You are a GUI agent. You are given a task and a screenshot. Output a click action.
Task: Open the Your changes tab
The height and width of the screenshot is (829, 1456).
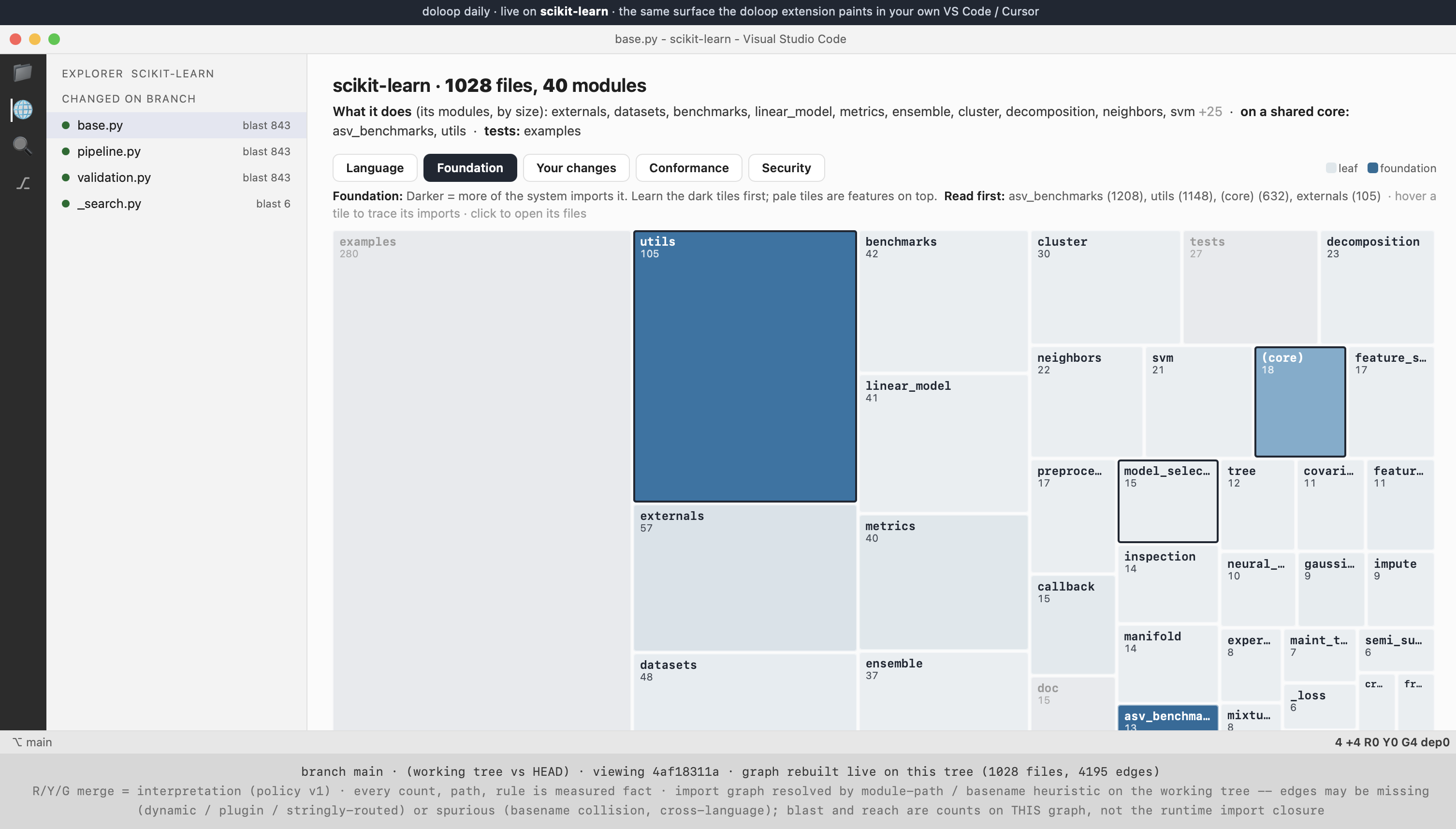[576, 168]
